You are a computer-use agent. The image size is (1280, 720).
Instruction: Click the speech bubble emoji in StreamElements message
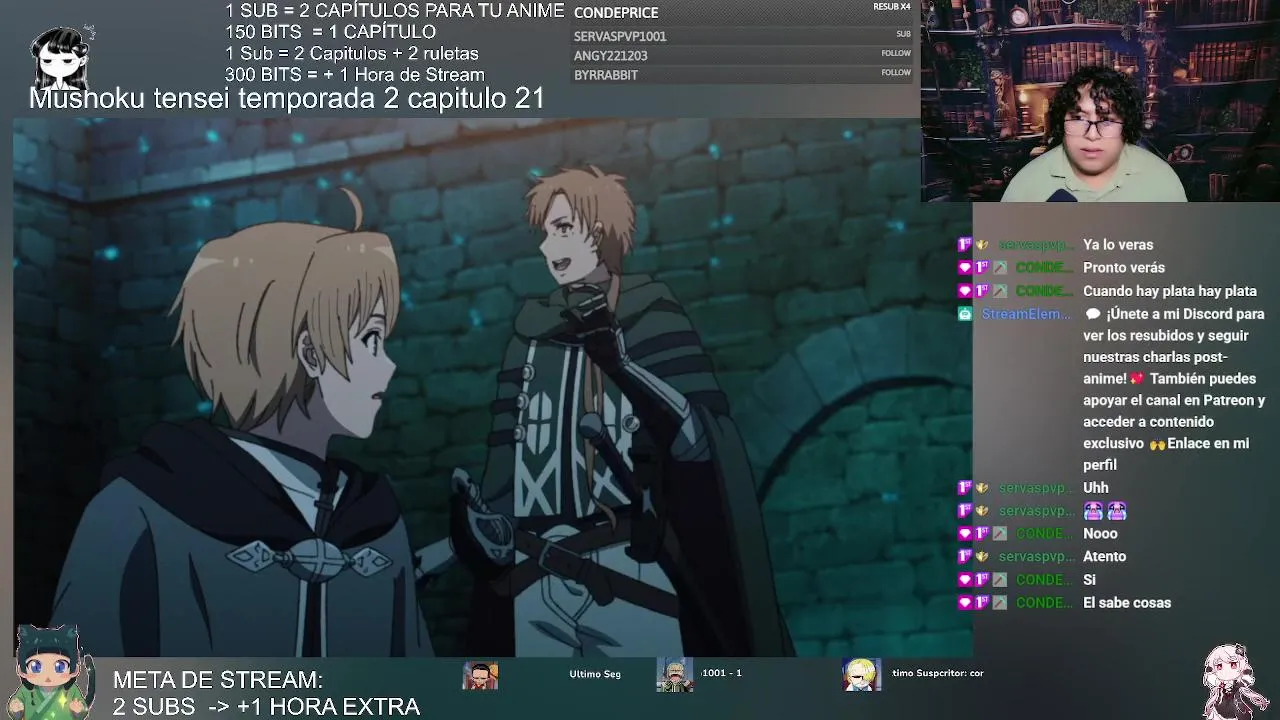[1093, 314]
